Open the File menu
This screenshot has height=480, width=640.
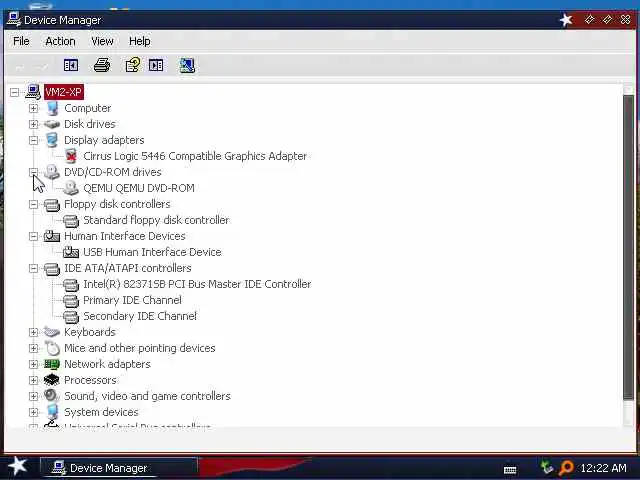point(21,41)
